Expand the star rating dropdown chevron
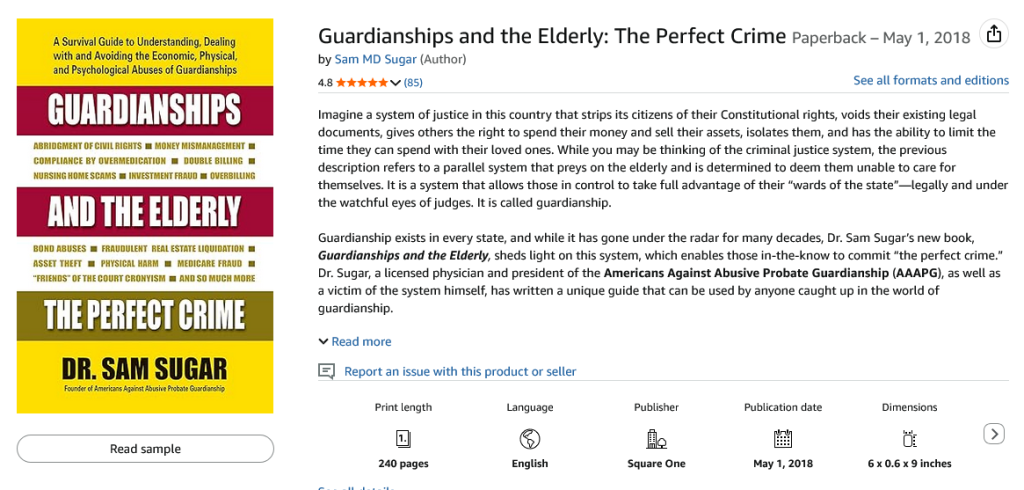The width and height of the screenshot is (1024, 490). tap(396, 82)
